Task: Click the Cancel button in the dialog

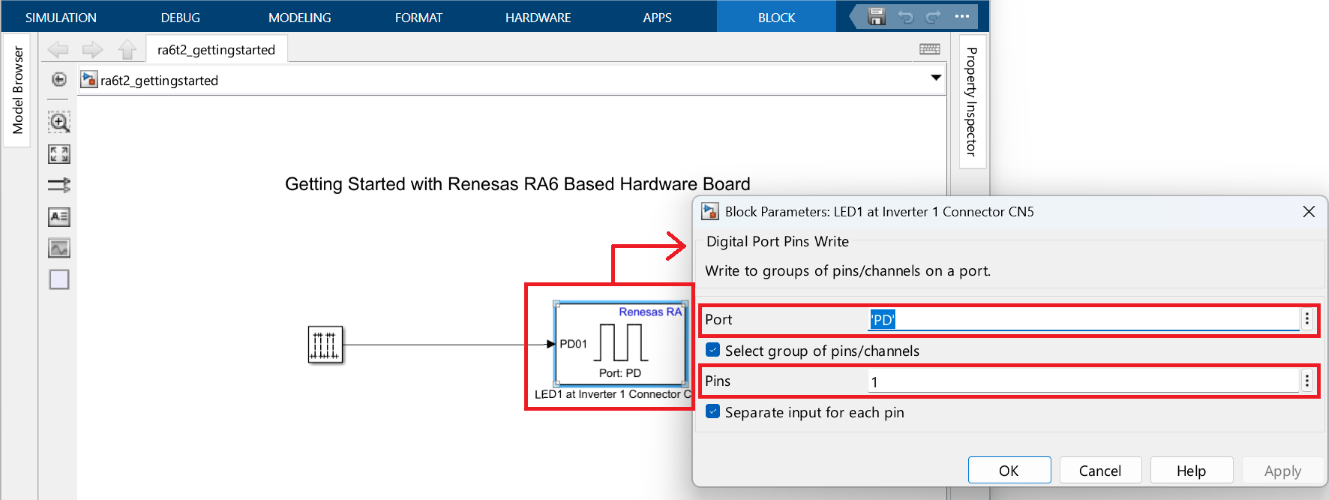Action: tap(1100, 470)
